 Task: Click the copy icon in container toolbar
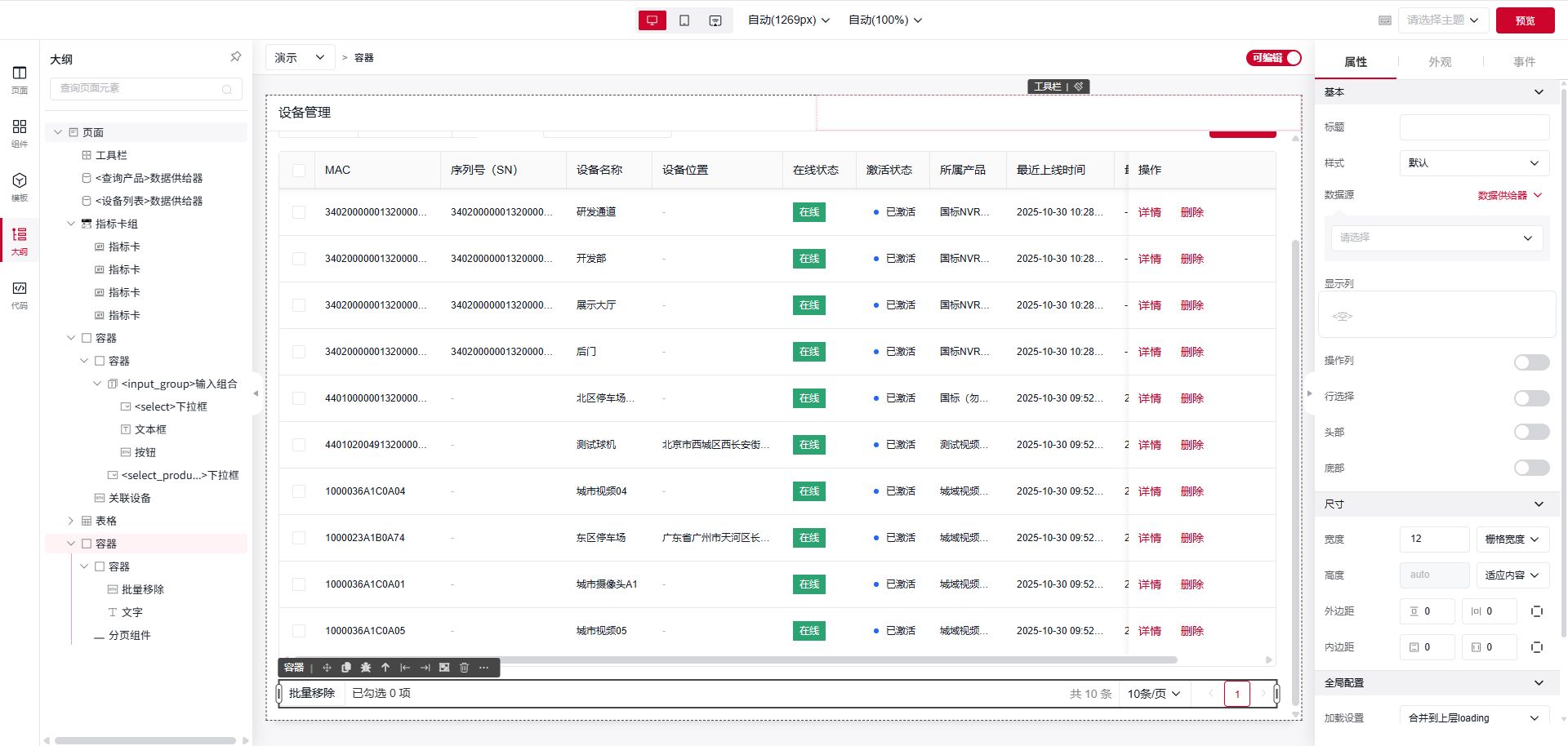346,668
